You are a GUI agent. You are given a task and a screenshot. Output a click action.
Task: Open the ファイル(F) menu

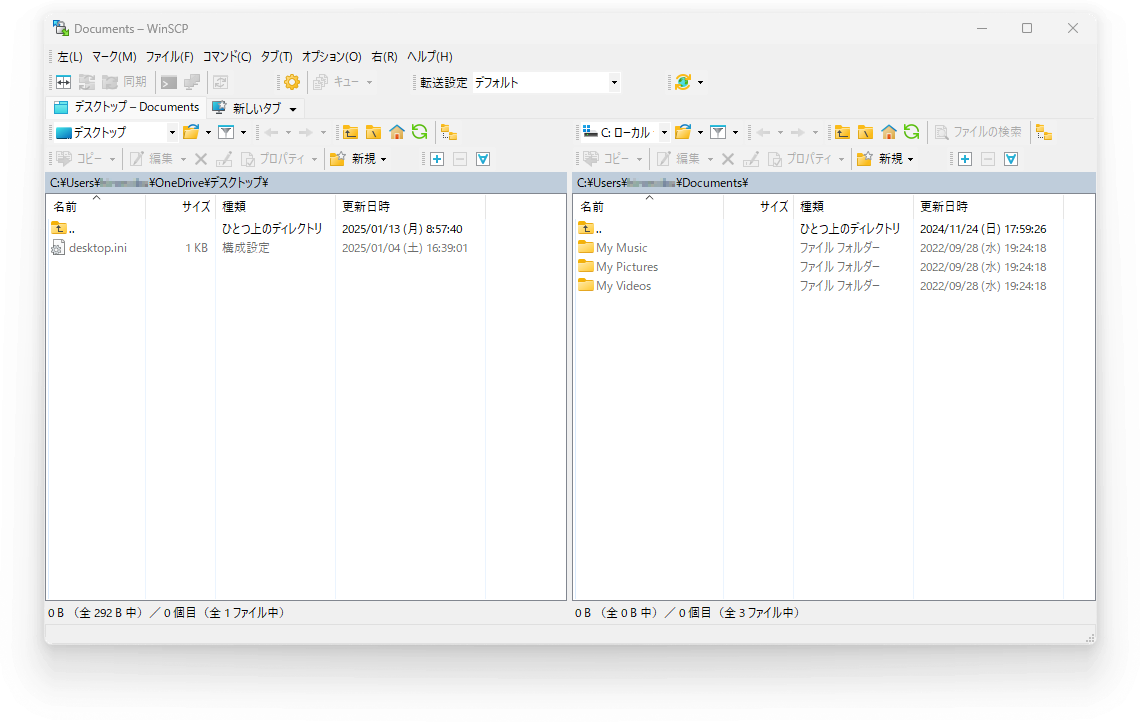[169, 57]
